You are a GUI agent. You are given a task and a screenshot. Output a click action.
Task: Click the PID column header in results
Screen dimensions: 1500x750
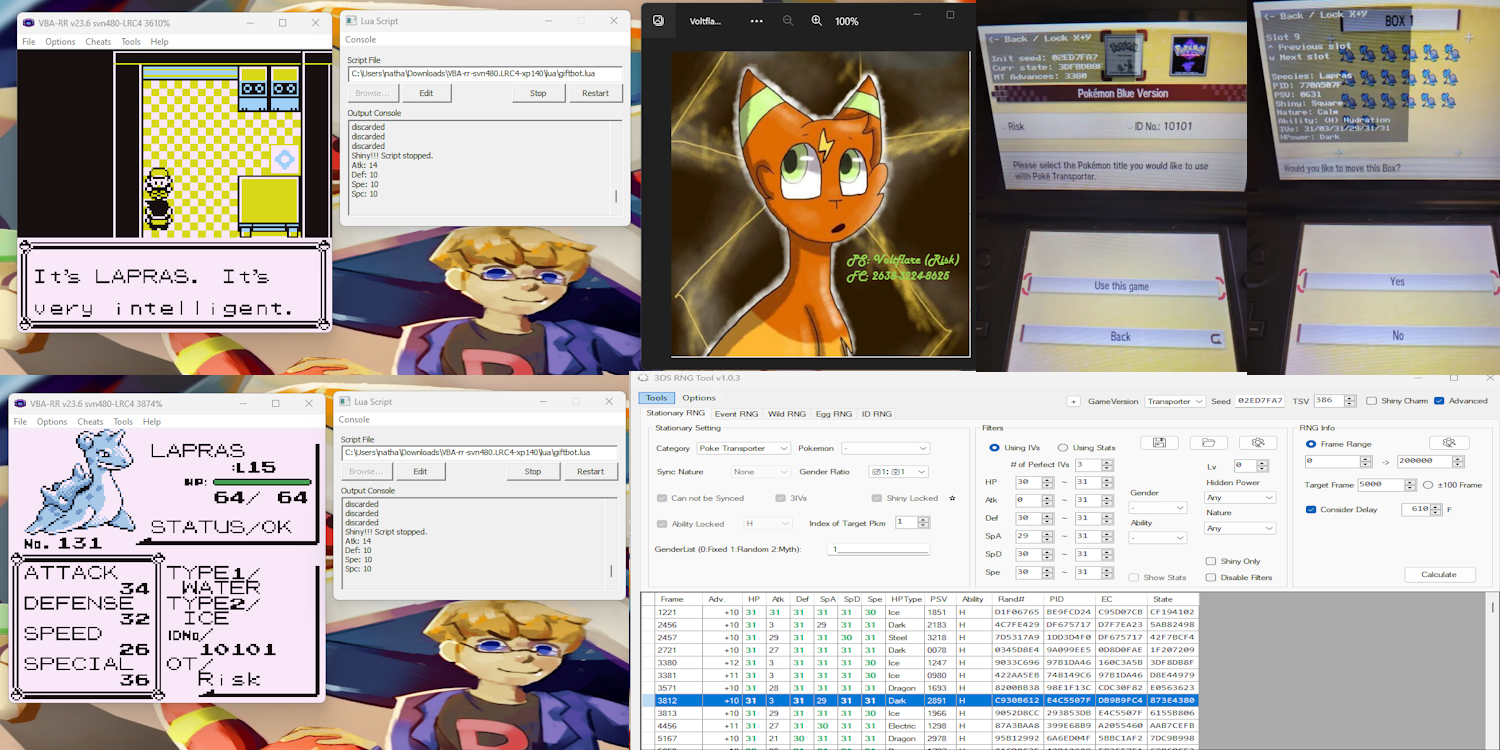(1069, 599)
